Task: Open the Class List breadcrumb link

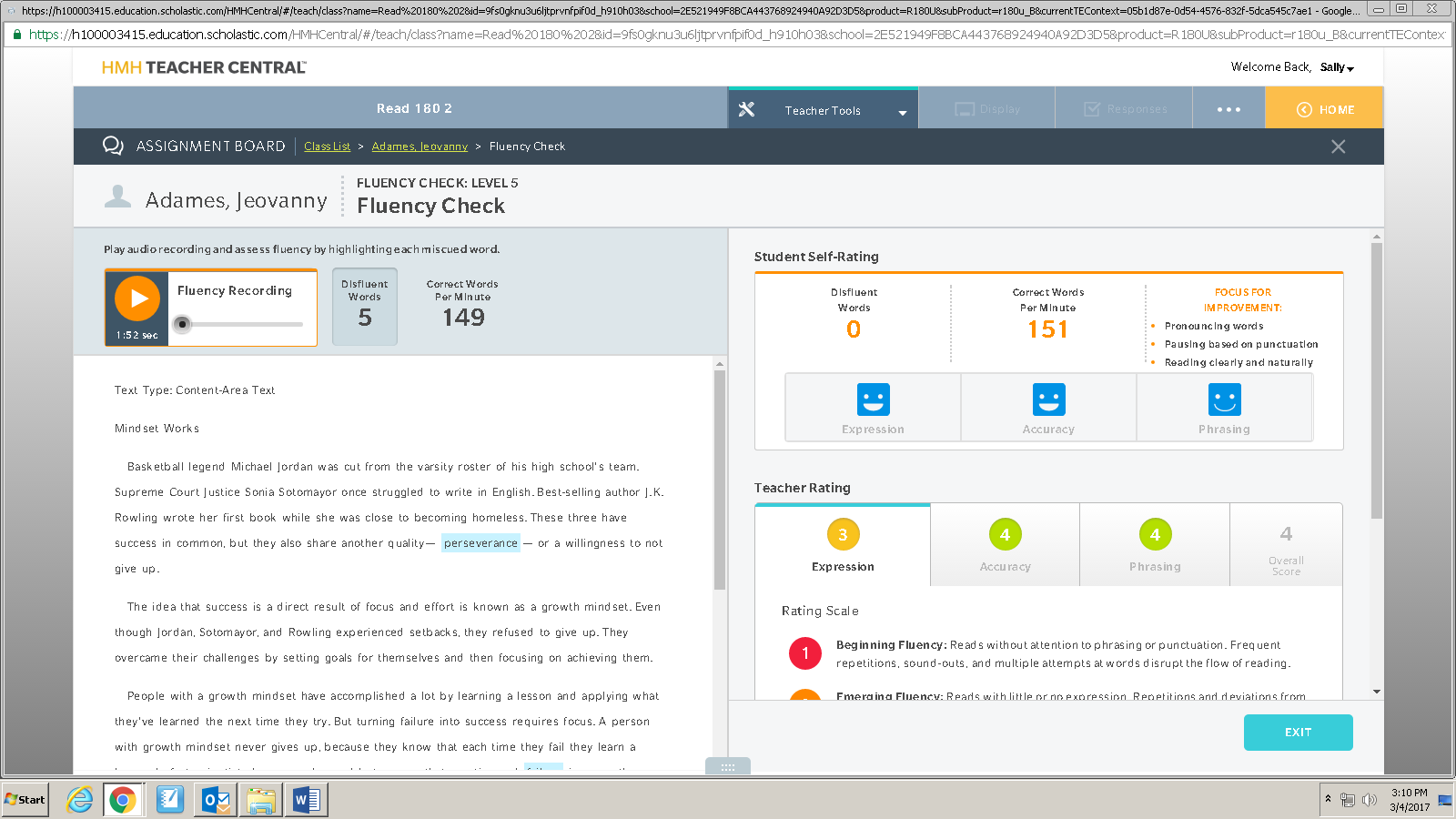Action: pos(327,146)
